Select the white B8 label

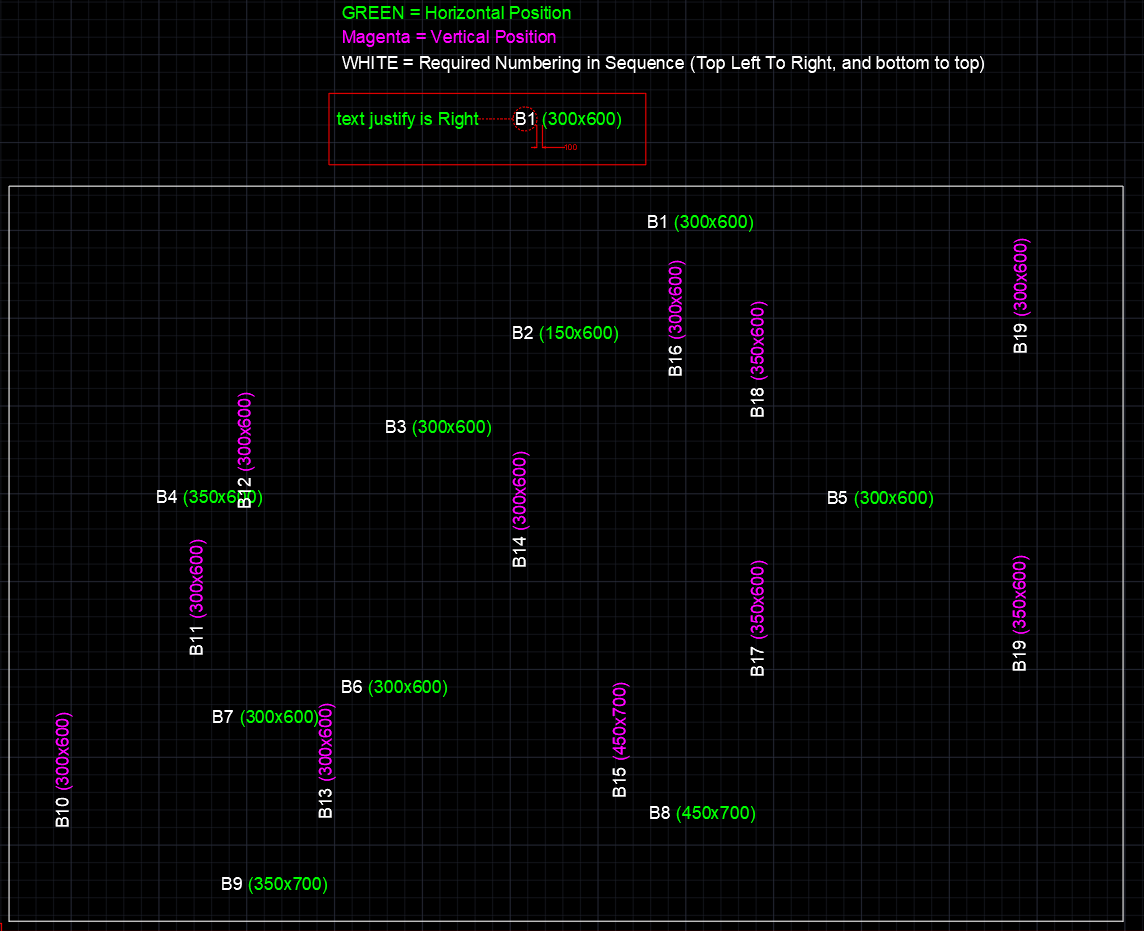pos(660,813)
